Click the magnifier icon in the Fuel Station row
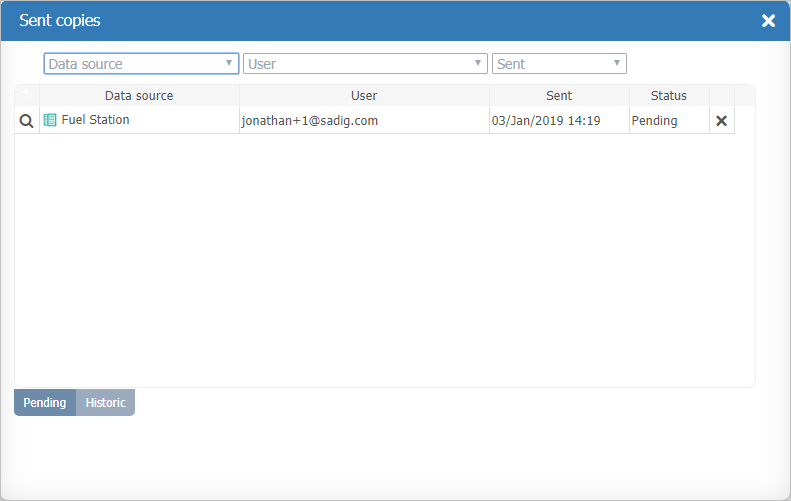The height and width of the screenshot is (501, 791). coord(27,121)
